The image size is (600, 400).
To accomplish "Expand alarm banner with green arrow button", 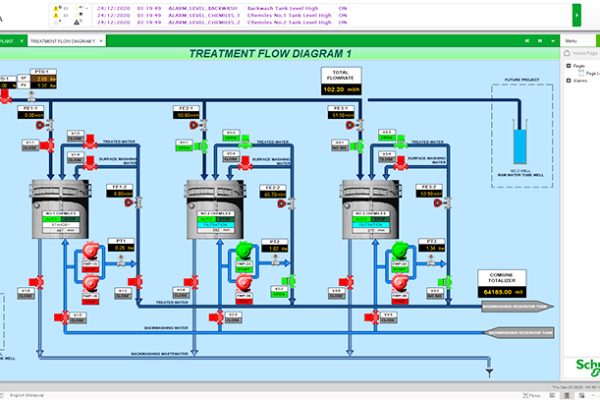I will (576, 15).
